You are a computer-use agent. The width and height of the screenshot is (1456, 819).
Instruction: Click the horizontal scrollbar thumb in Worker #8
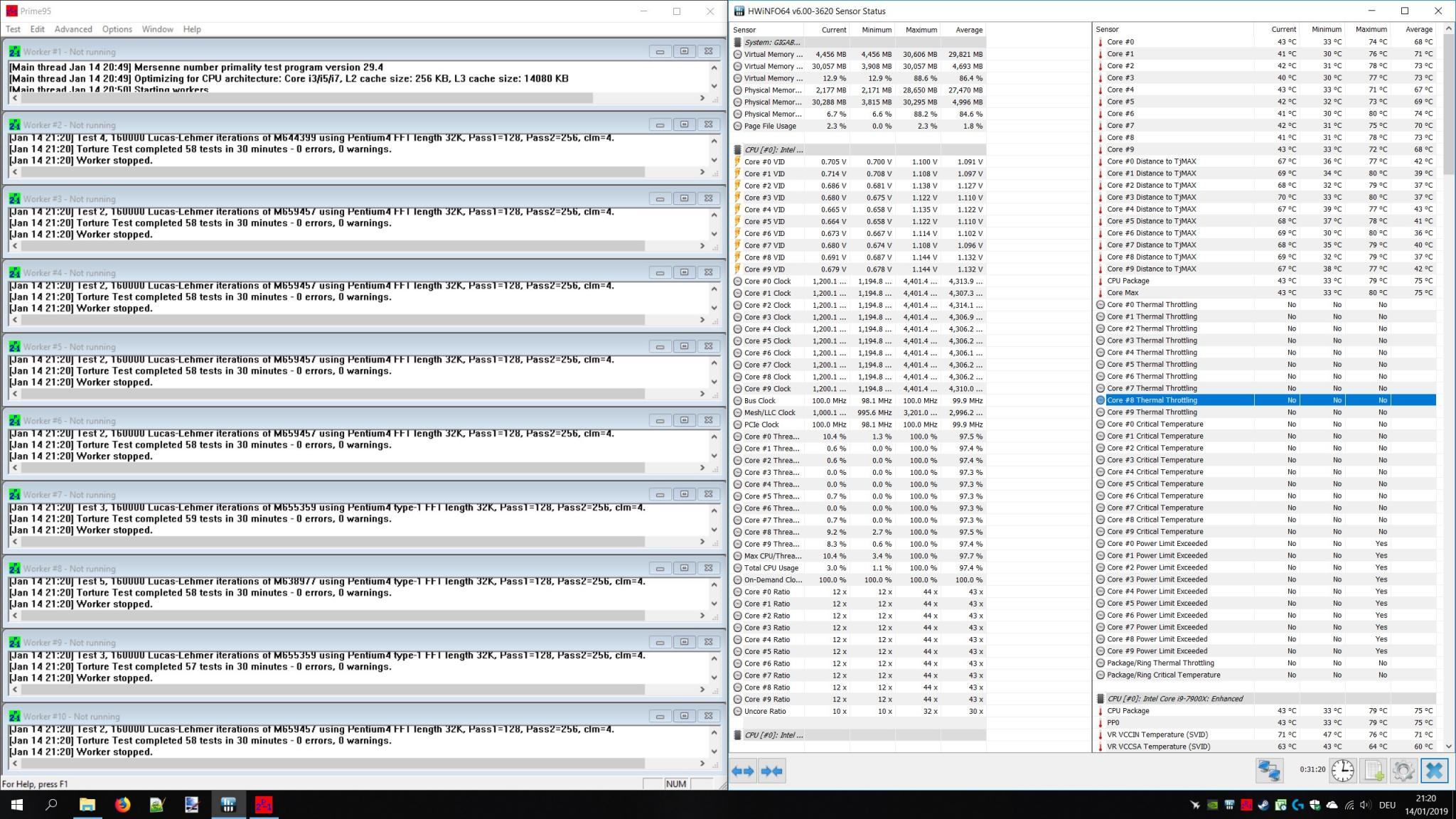[x=333, y=616]
